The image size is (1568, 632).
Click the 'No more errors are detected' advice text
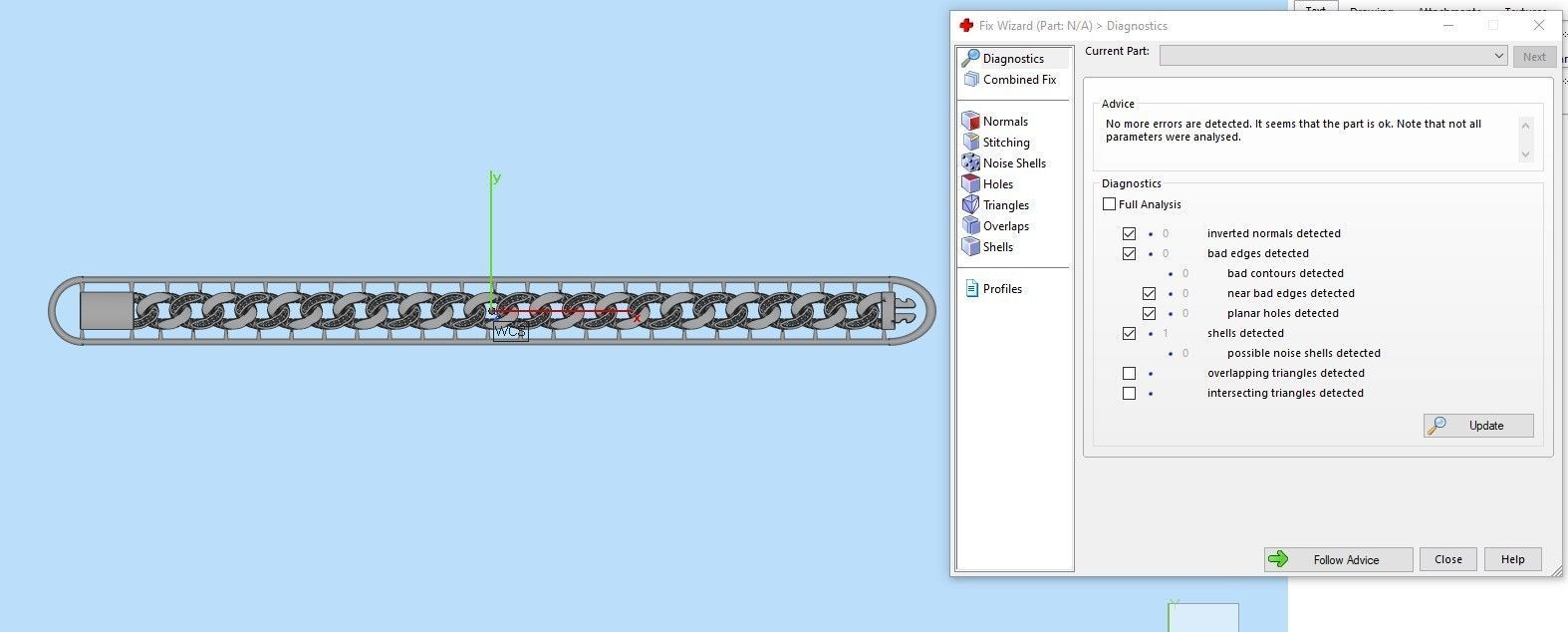(x=1293, y=131)
